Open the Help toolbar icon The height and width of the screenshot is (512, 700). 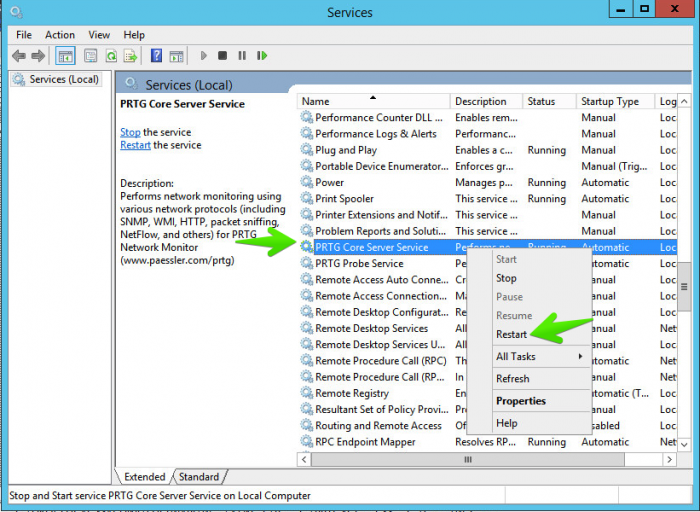pyautogui.click(x=156, y=56)
